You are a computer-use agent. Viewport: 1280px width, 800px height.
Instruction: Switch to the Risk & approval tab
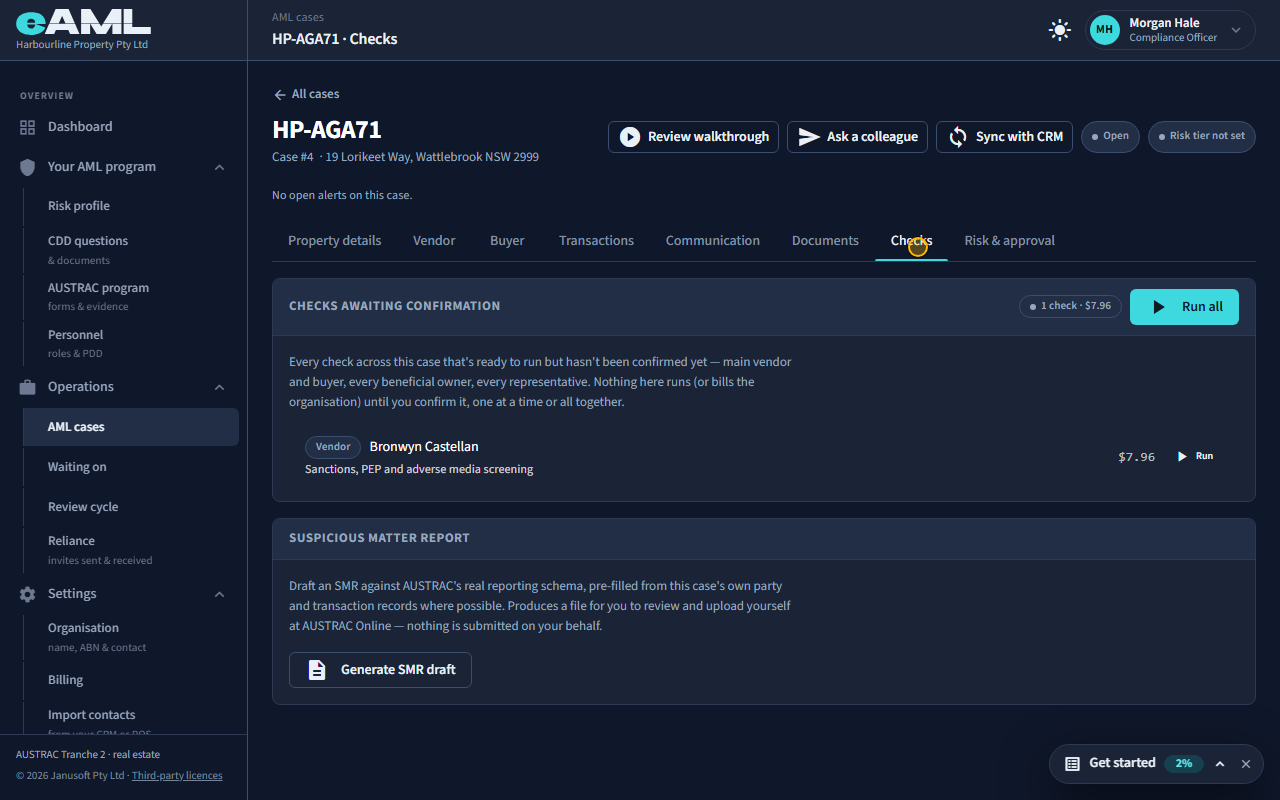[x=1009, y=241]
